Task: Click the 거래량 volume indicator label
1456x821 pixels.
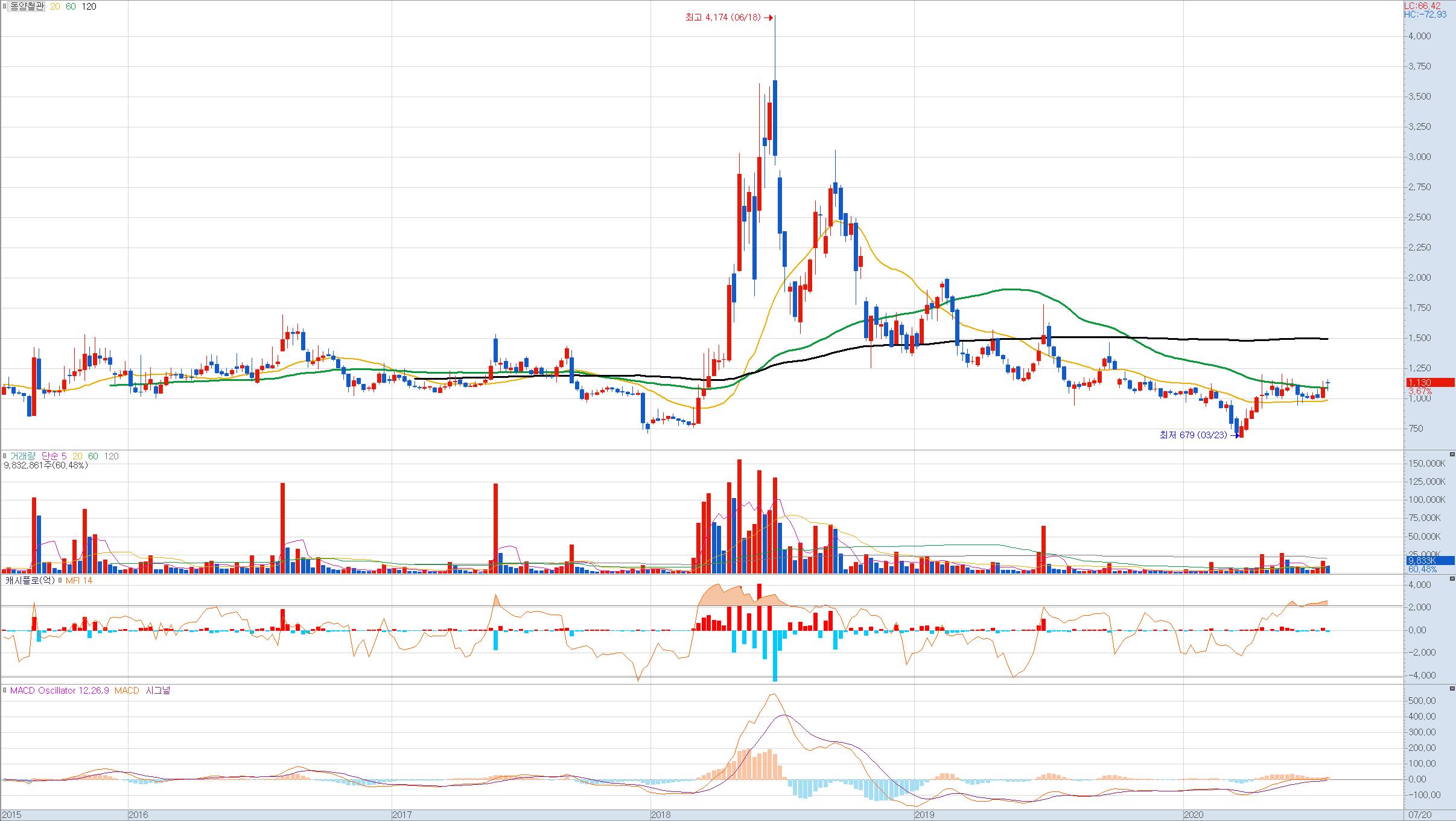Action: 23,456
